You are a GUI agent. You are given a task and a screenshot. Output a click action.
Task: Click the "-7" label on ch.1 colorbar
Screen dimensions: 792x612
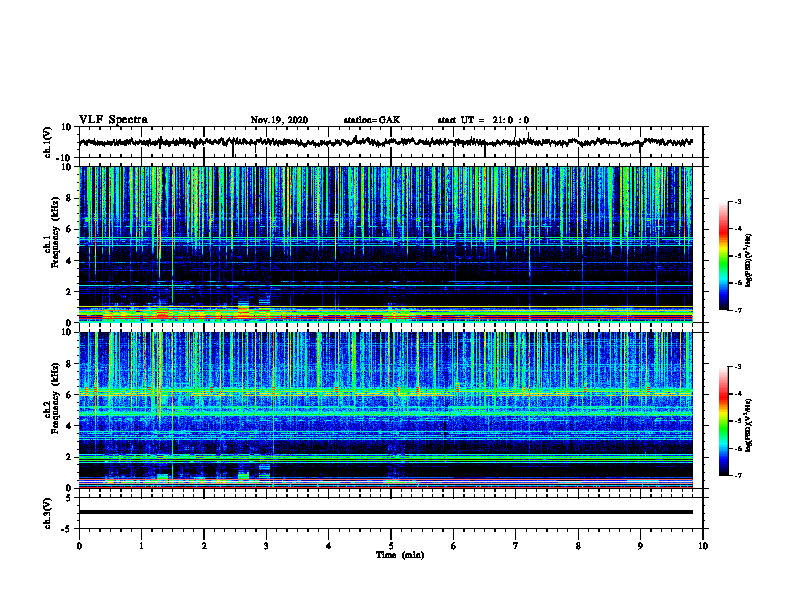[737, 310]
